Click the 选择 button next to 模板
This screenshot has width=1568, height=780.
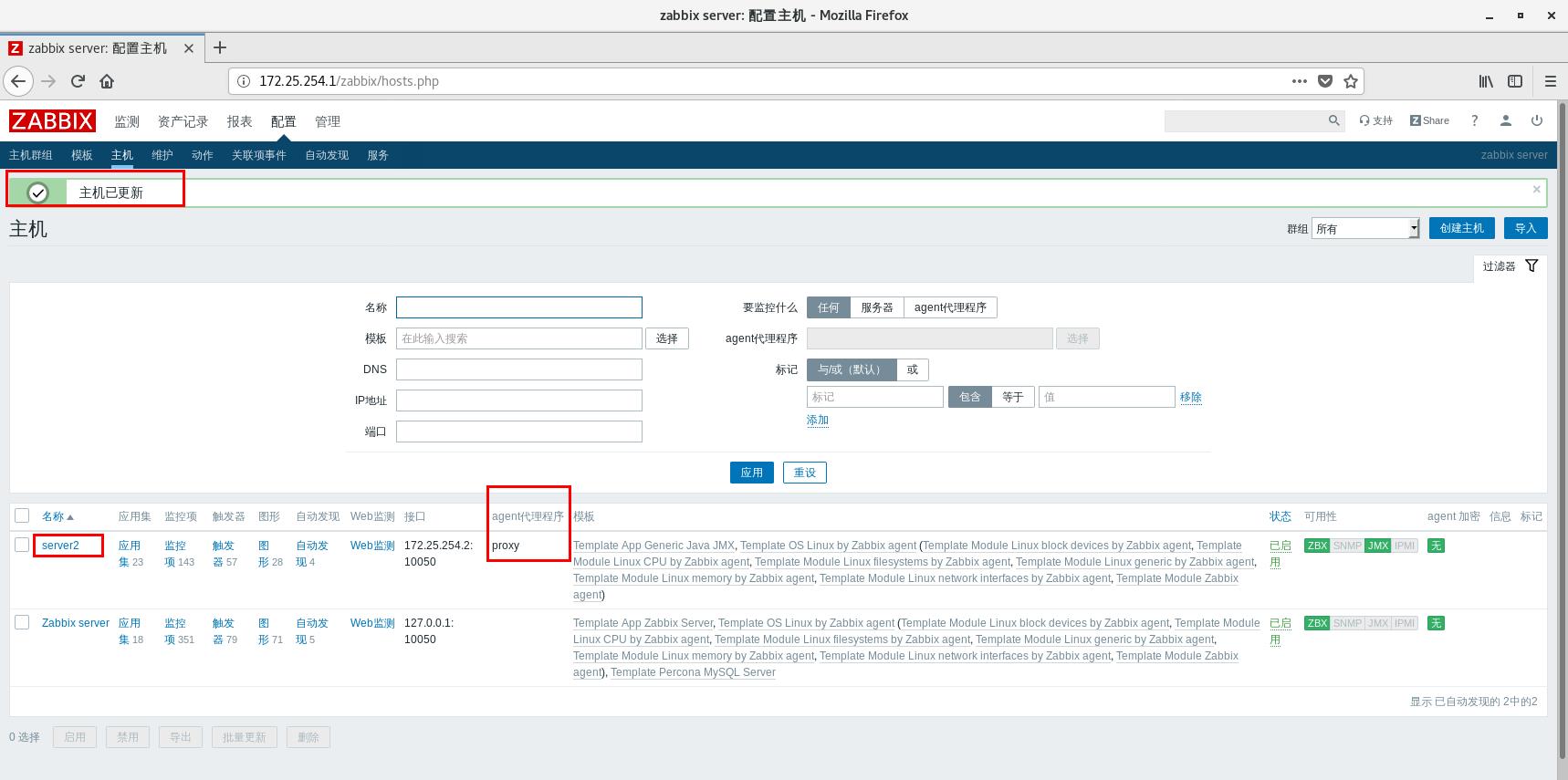667,338
